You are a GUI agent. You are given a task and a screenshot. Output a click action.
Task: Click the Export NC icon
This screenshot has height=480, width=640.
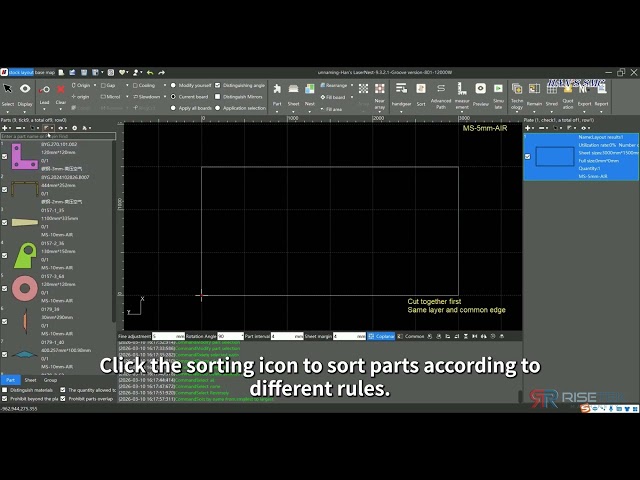[584, 89]
